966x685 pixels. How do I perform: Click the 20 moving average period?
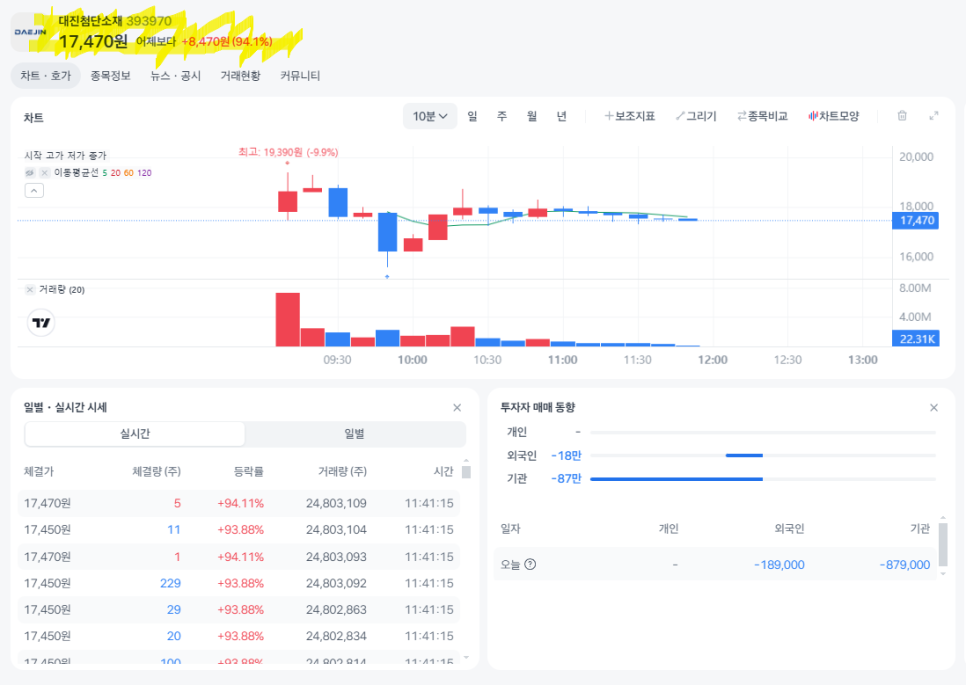[116, 173]
